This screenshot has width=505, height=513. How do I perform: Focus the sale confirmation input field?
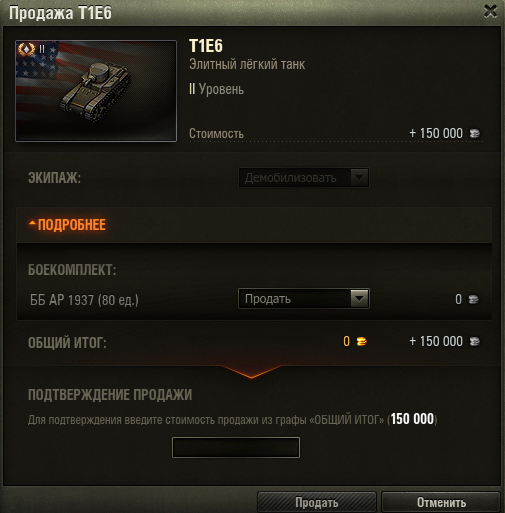[236, 447]
